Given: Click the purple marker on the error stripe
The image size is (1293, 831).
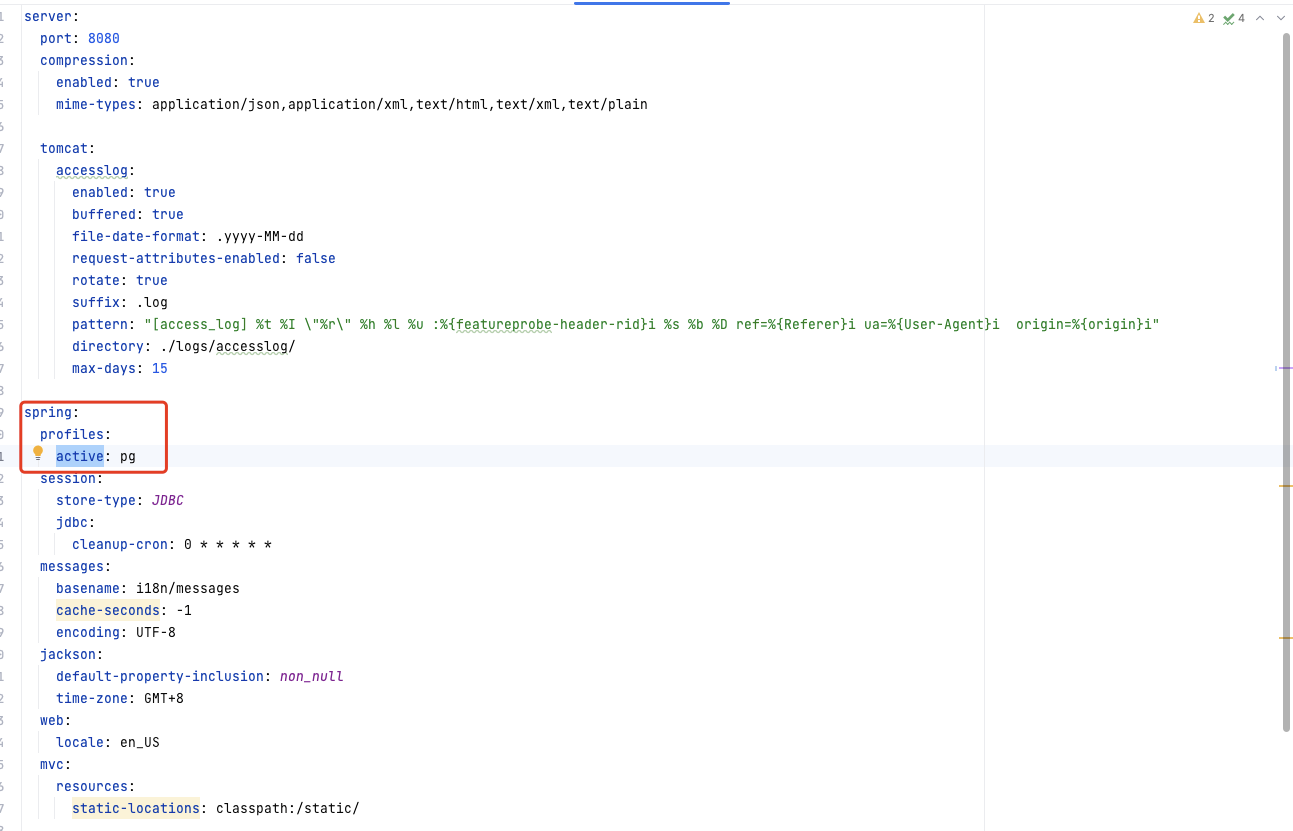Looking at the screenshot, I should point(1283,368).
